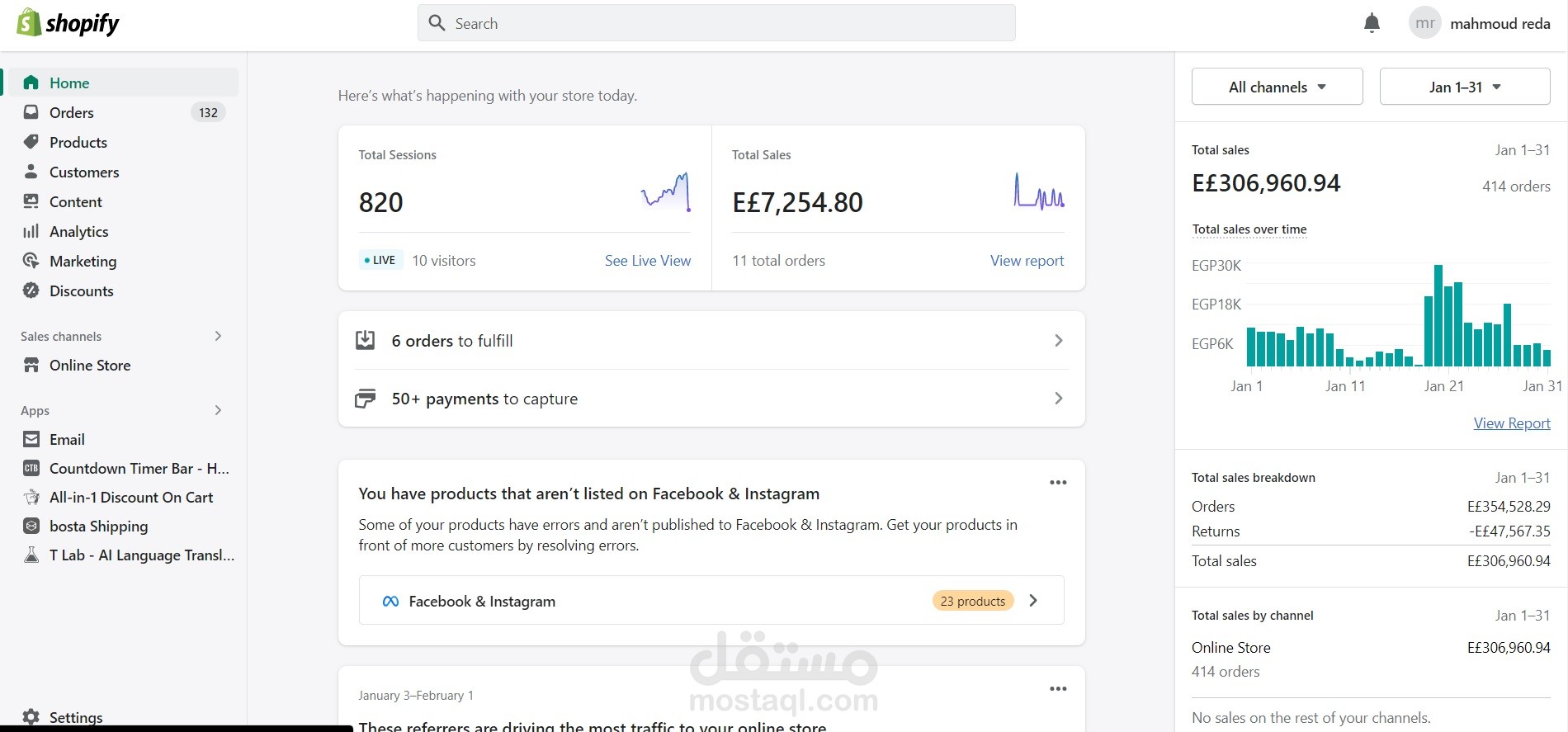This screenshot has width=1568, height=732.
Task: Expand the Apps section chevron
Action: [x=218, y=410]
